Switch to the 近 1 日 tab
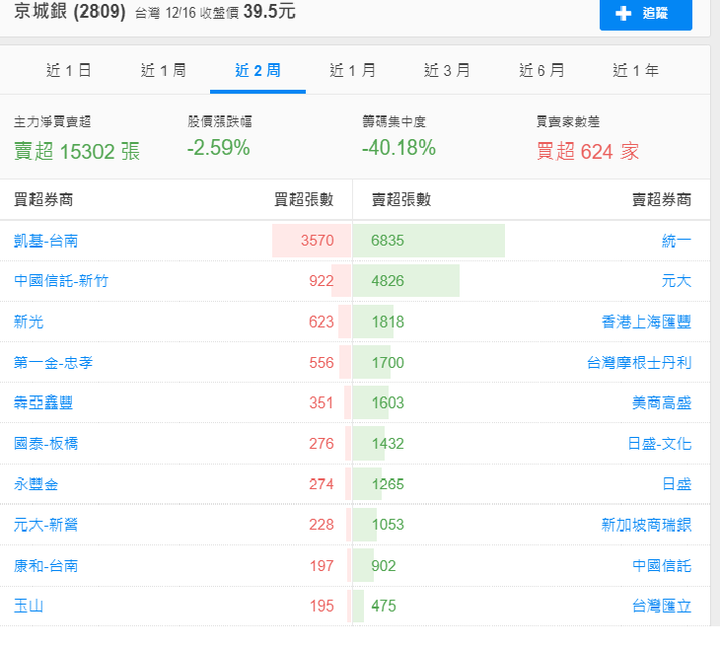This screenshot has width=720, height=647. [x=68, y=71]
